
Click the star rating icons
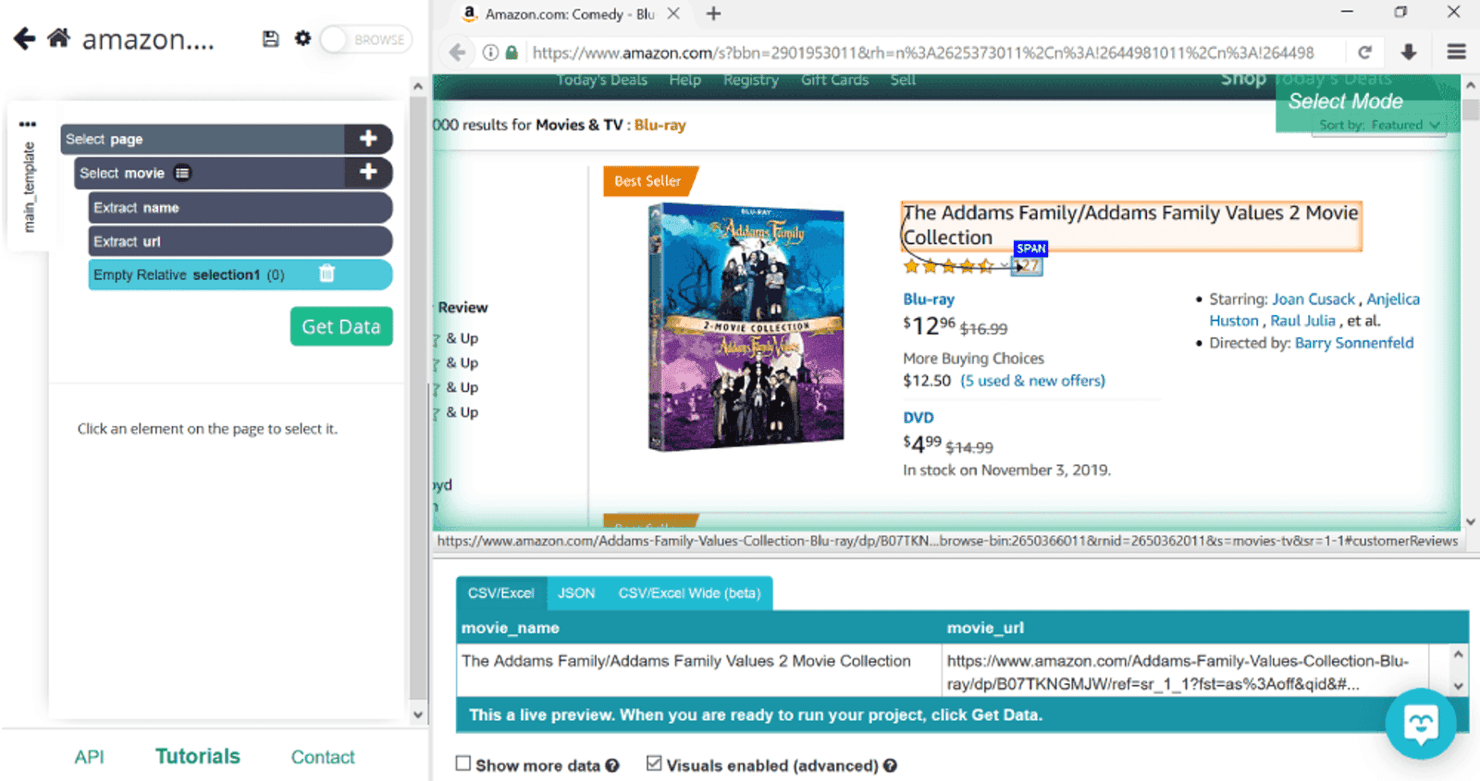pos(949,266)
